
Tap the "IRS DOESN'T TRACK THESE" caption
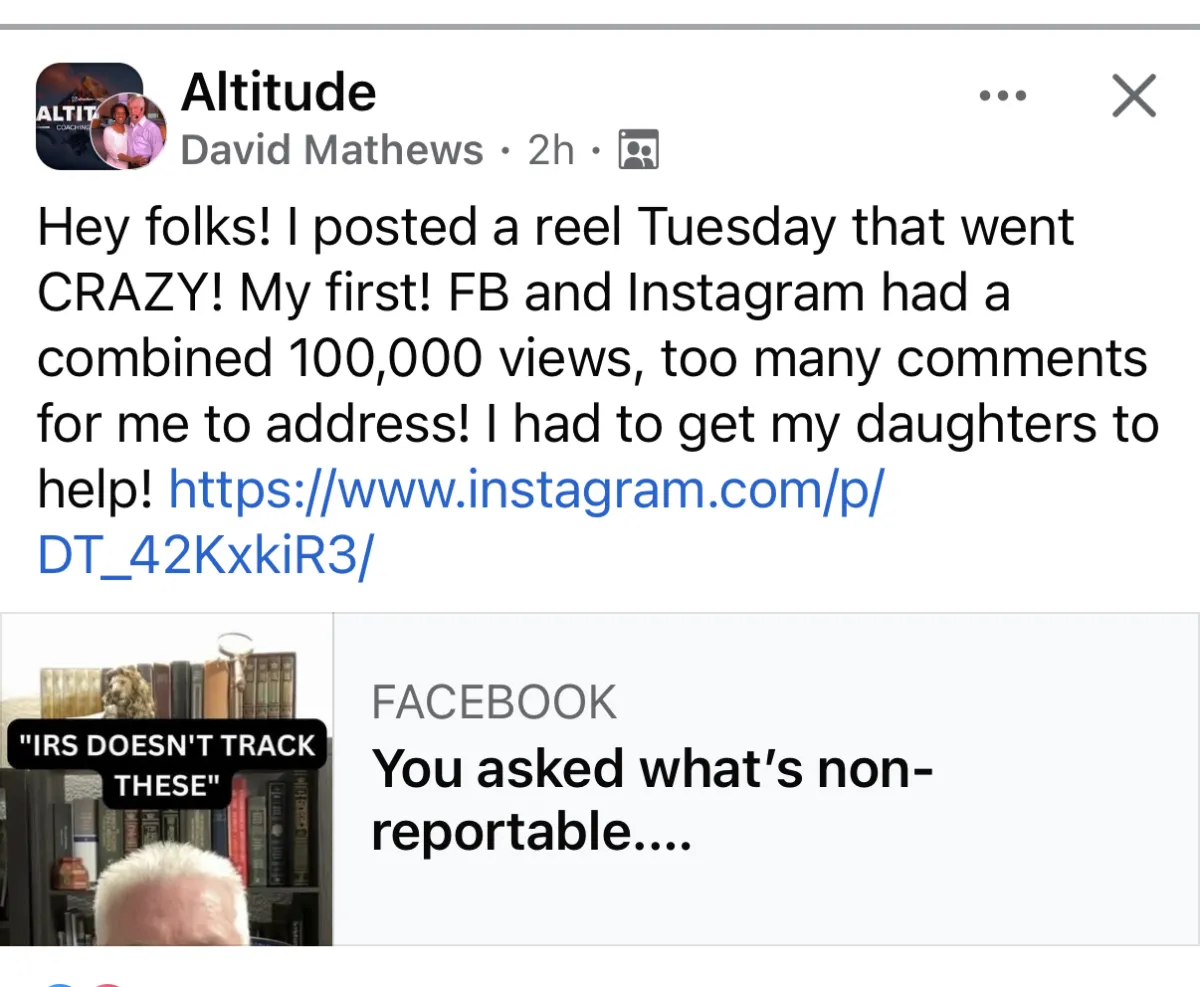click(166, 764)
